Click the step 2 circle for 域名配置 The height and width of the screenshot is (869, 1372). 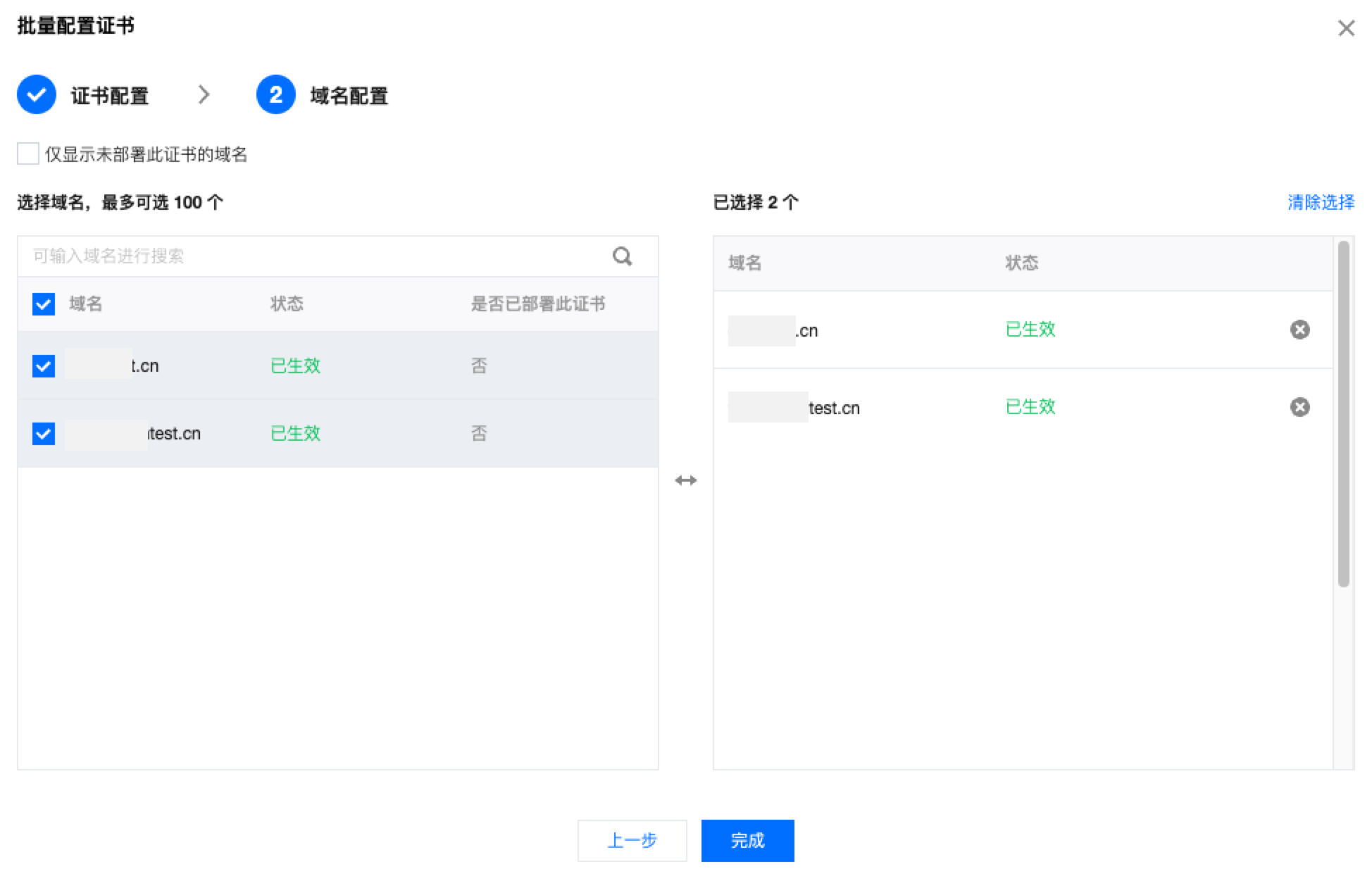click(x=275, y=94)
